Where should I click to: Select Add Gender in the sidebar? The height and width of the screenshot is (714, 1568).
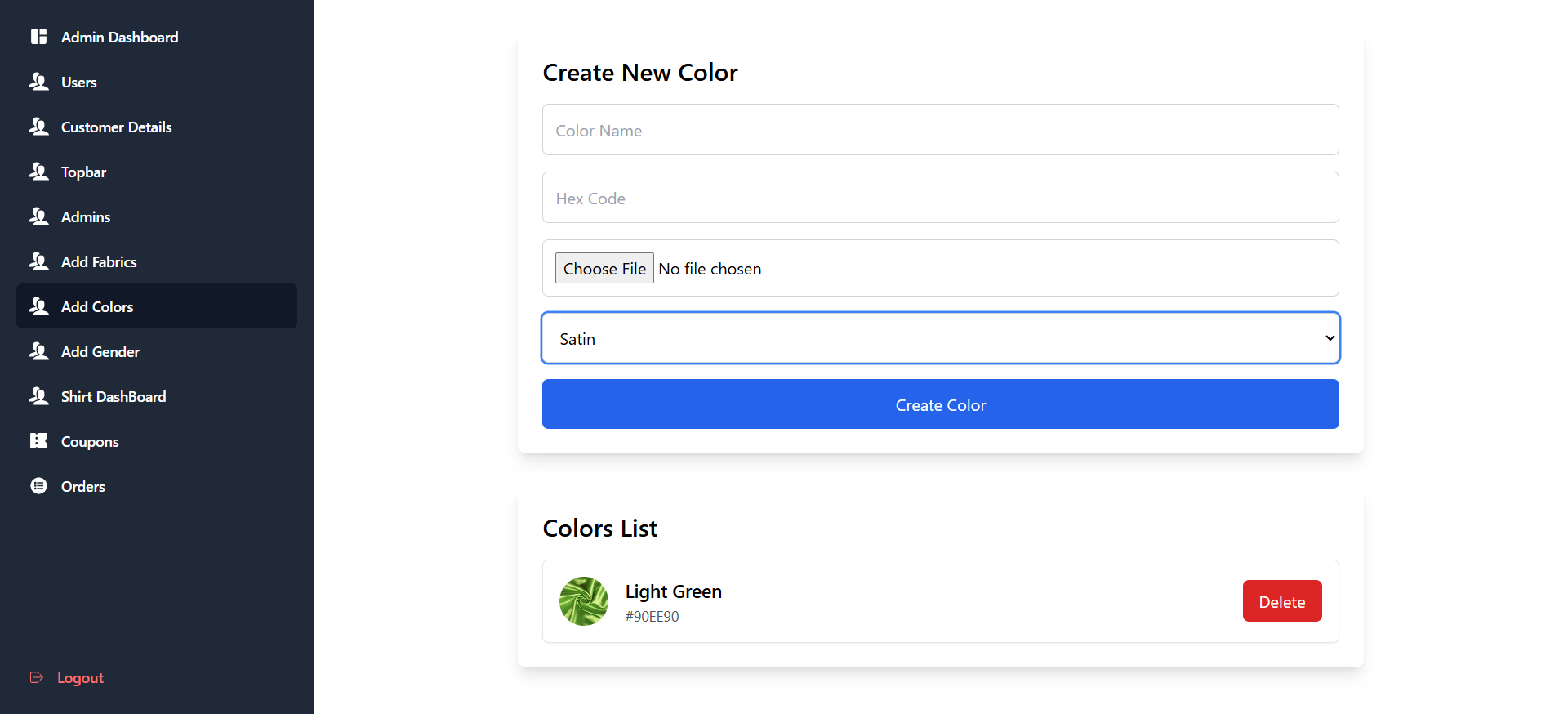pos(100,352)
